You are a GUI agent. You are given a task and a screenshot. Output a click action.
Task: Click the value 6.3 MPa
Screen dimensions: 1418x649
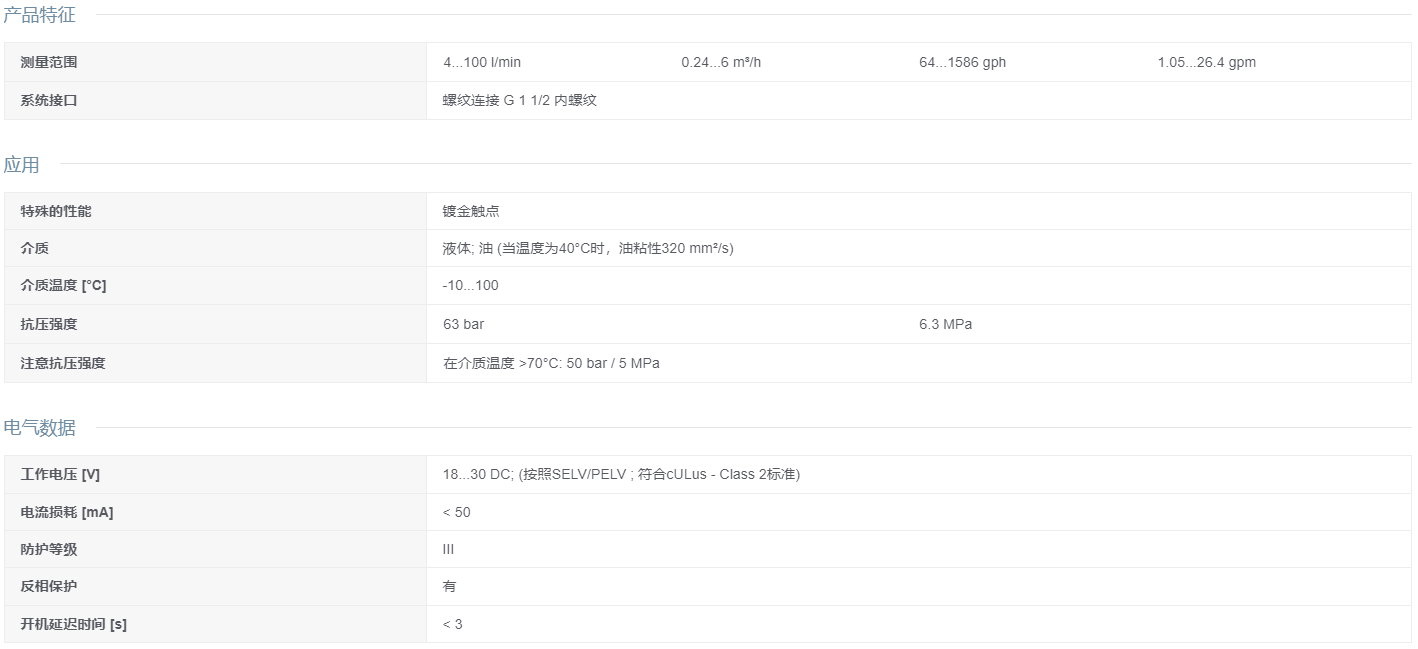tap(945, 324)
